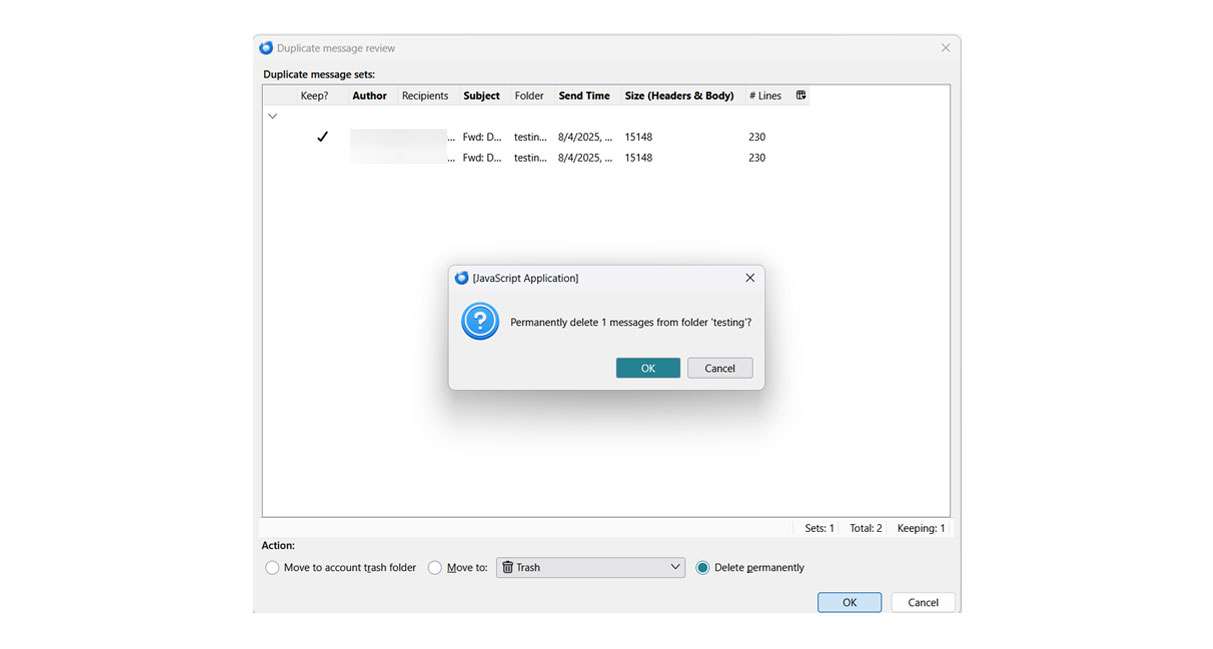Image resolution: width=1213 pixels, height=649 pixels.
Task: Sort by the Send Time column header
Action: click(x=584, y=96)
